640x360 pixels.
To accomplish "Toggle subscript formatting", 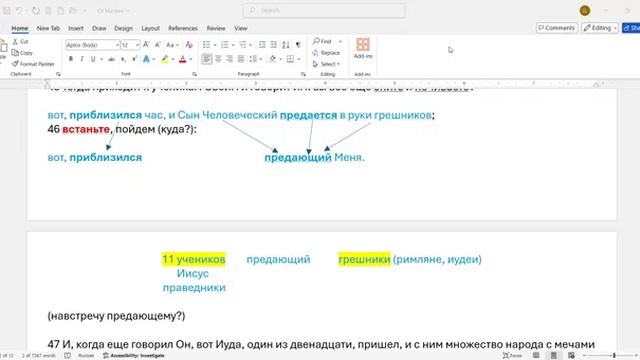I will click(x=123, y=59).
